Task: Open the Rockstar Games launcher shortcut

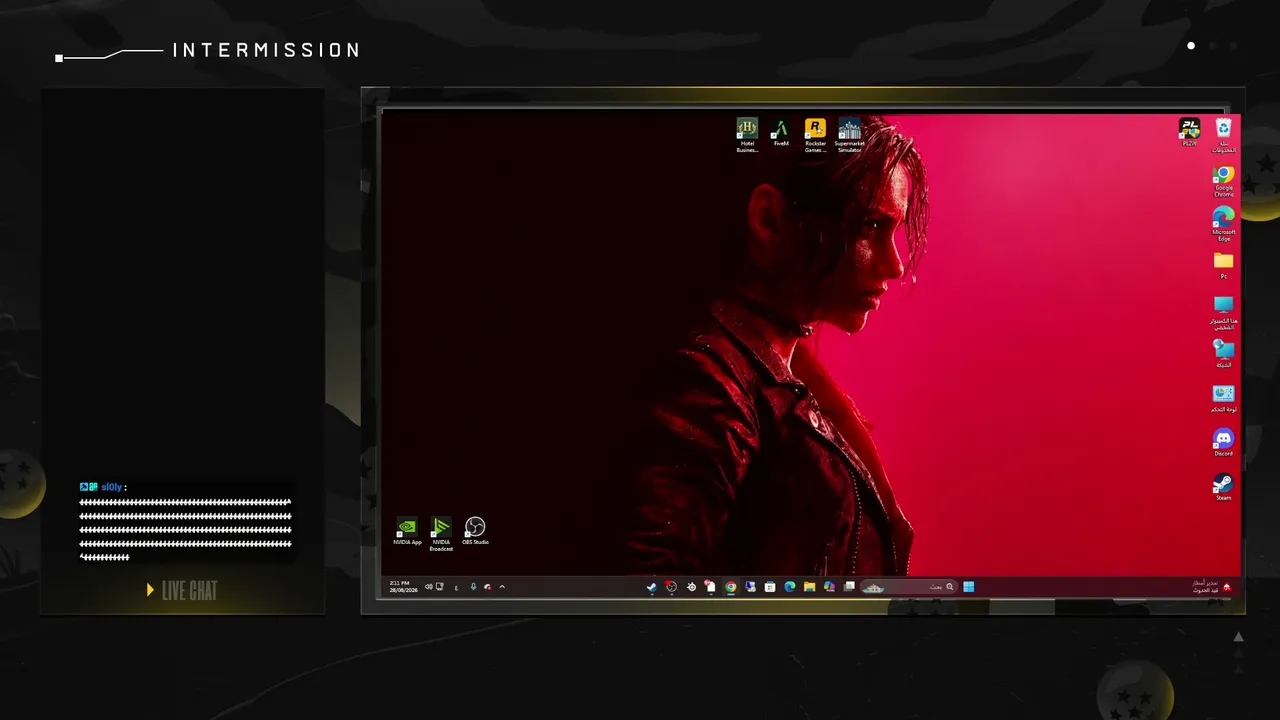Action: click(815, 135)
